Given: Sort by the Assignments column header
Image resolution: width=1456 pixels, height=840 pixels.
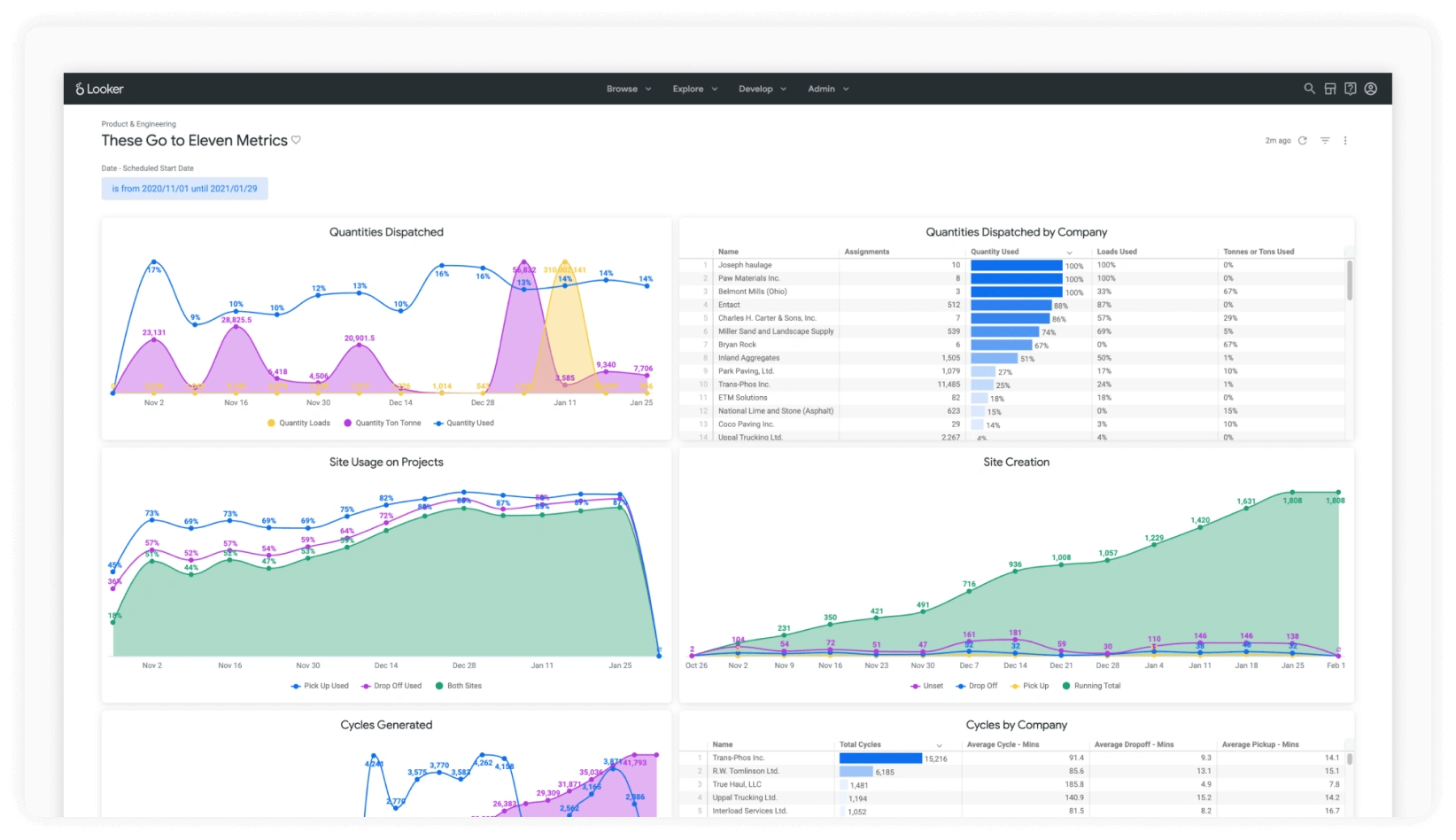Looking at the screenshot, I should (866, 252).
